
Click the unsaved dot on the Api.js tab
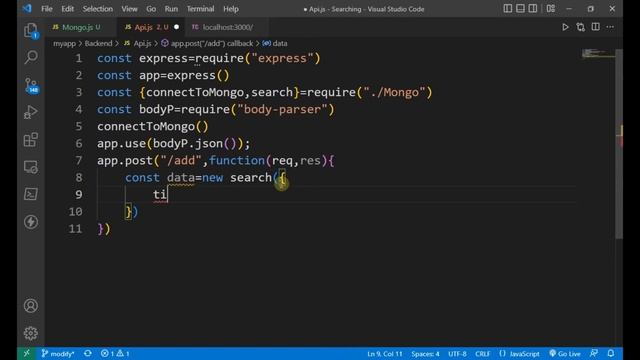[x=176, y=27]
